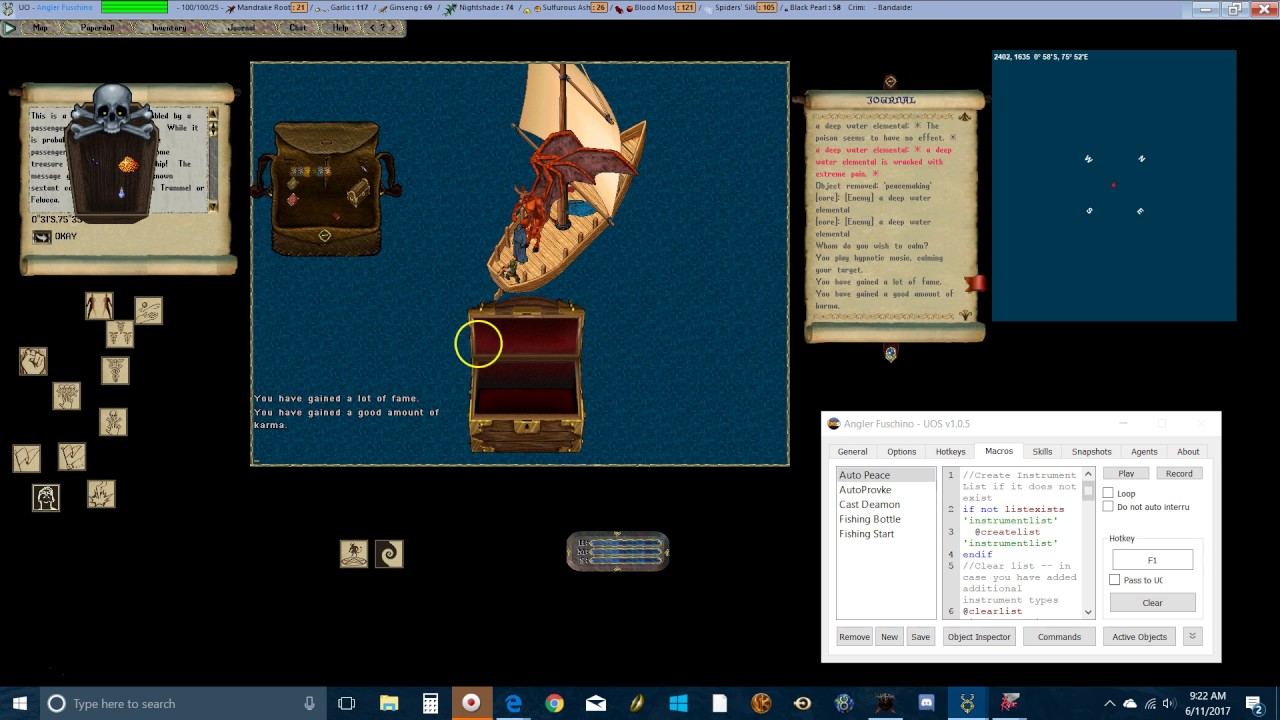Screen dimensions: 1280x720
Task: Enable Pass to UO checkbox
Action: pos(1115,580)
